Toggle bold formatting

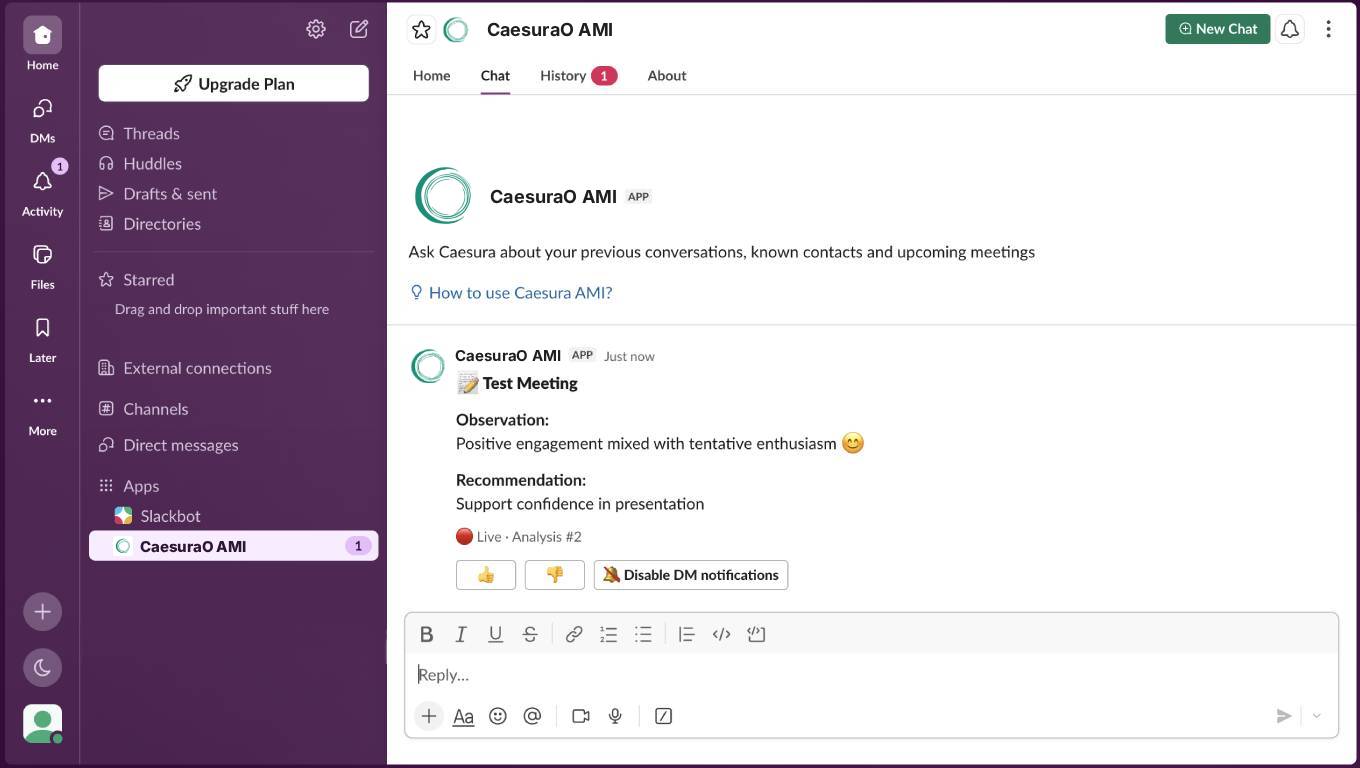pyautogui.click(x=426, y=634)
